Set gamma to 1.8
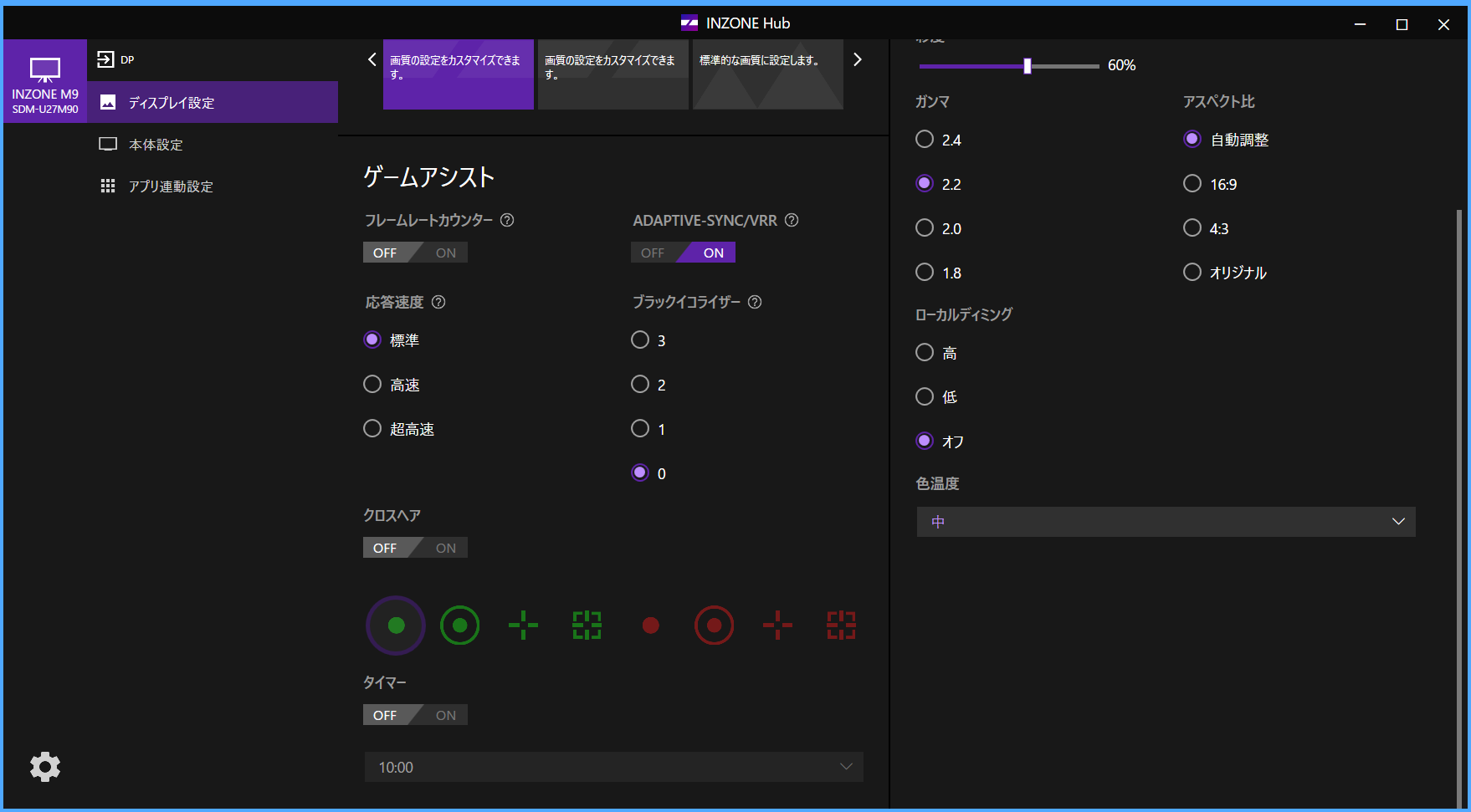Screen dimensions: 1471x812 (x=925, y=272)
